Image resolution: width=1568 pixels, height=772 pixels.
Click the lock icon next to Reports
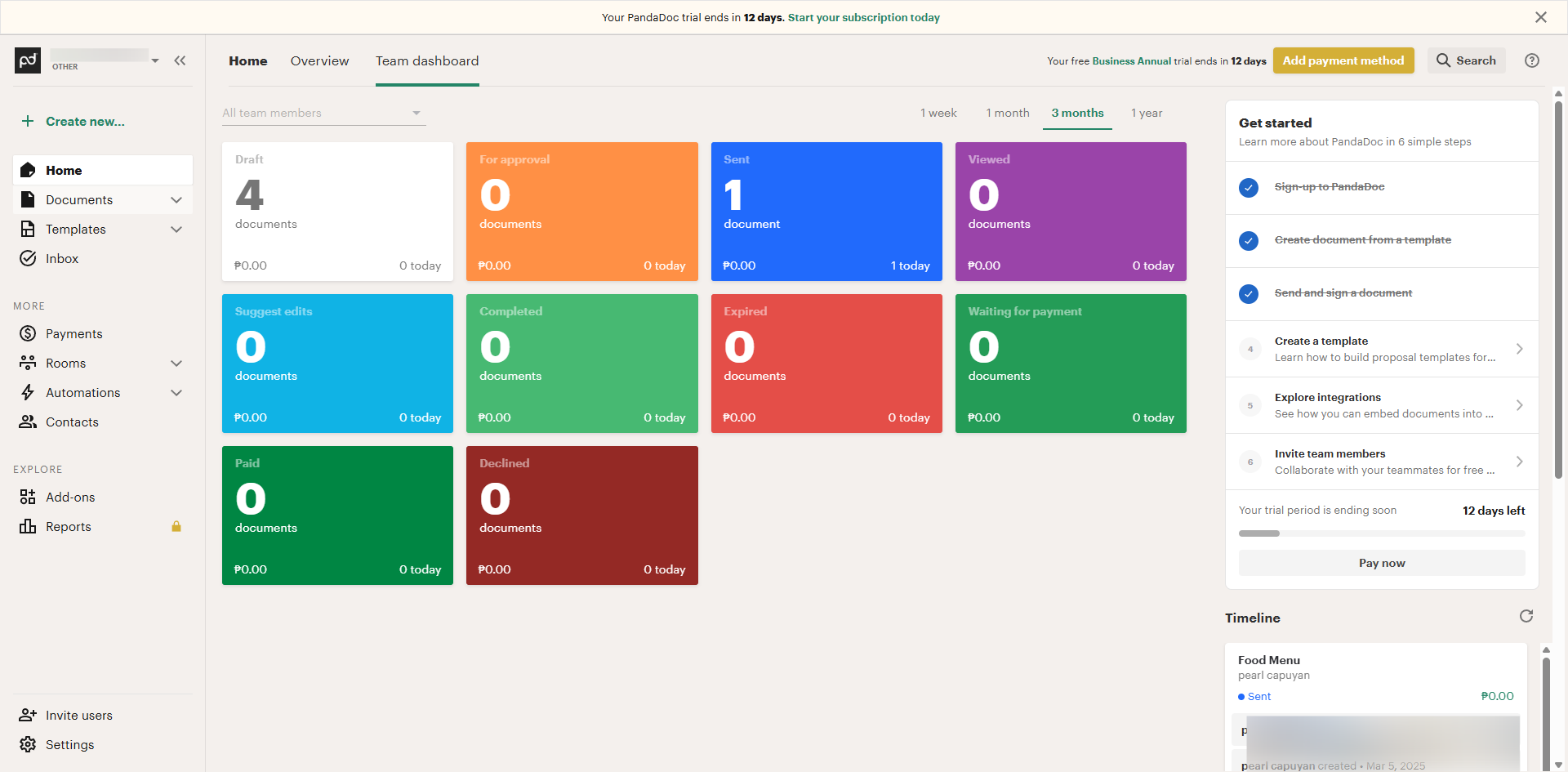pos(176,526)
